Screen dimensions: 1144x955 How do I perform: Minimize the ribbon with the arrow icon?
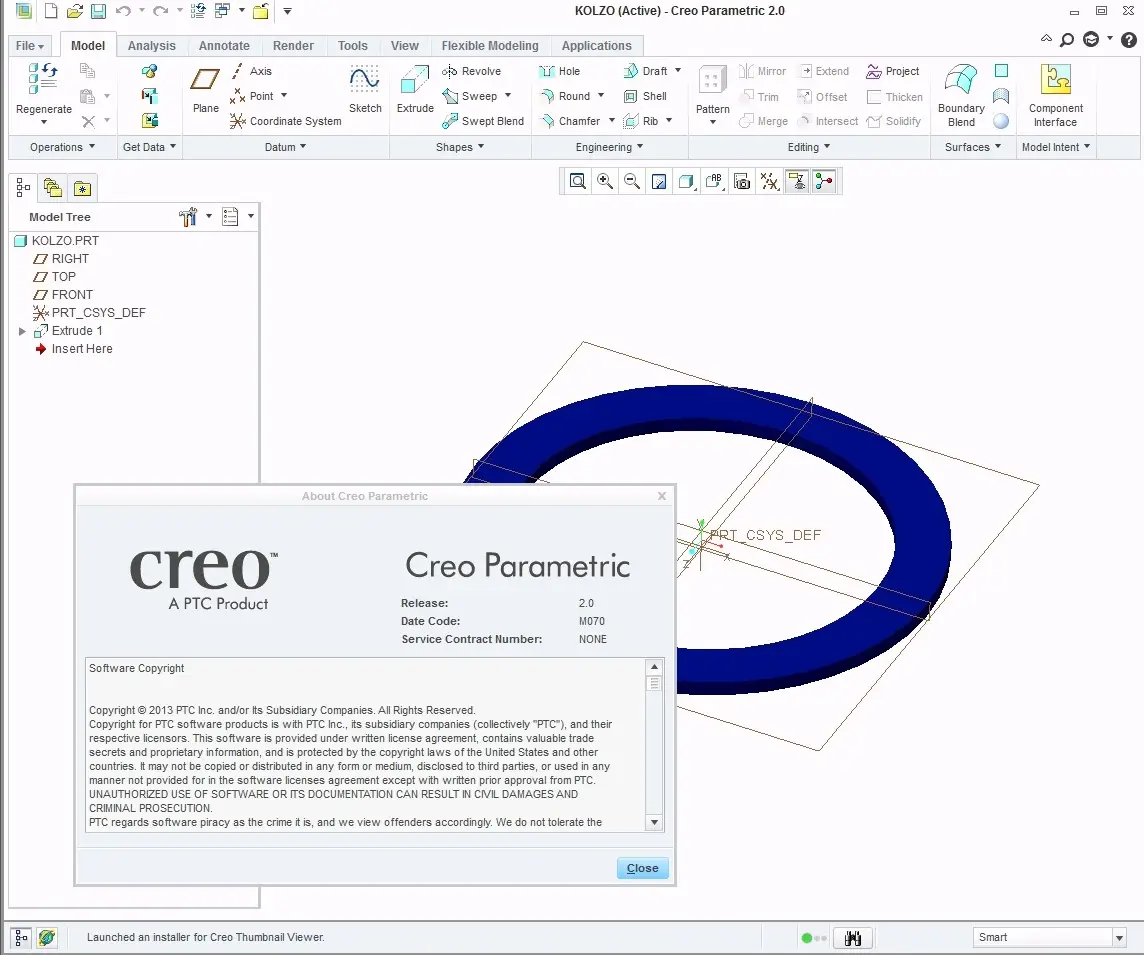tap(1046, 39)
